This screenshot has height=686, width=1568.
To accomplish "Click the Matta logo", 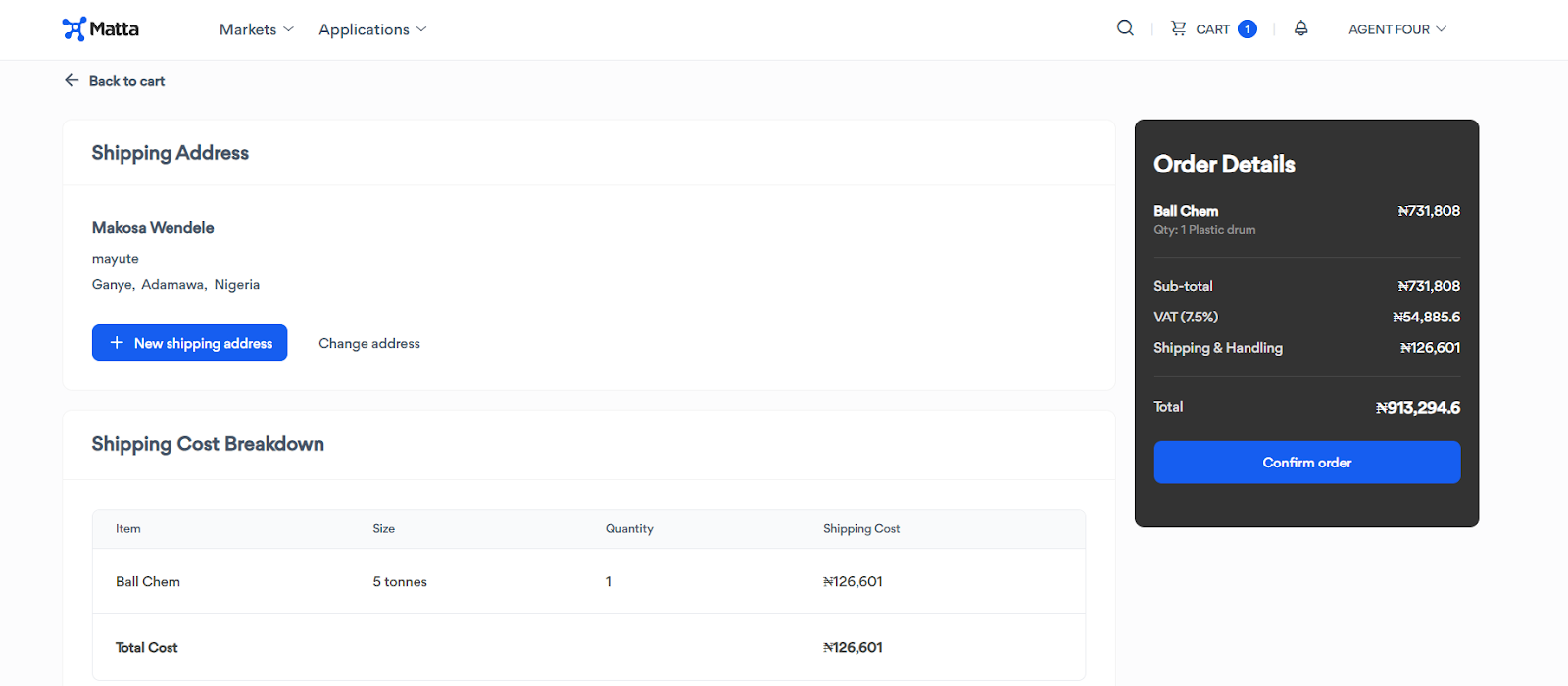I will pos(100,29).
